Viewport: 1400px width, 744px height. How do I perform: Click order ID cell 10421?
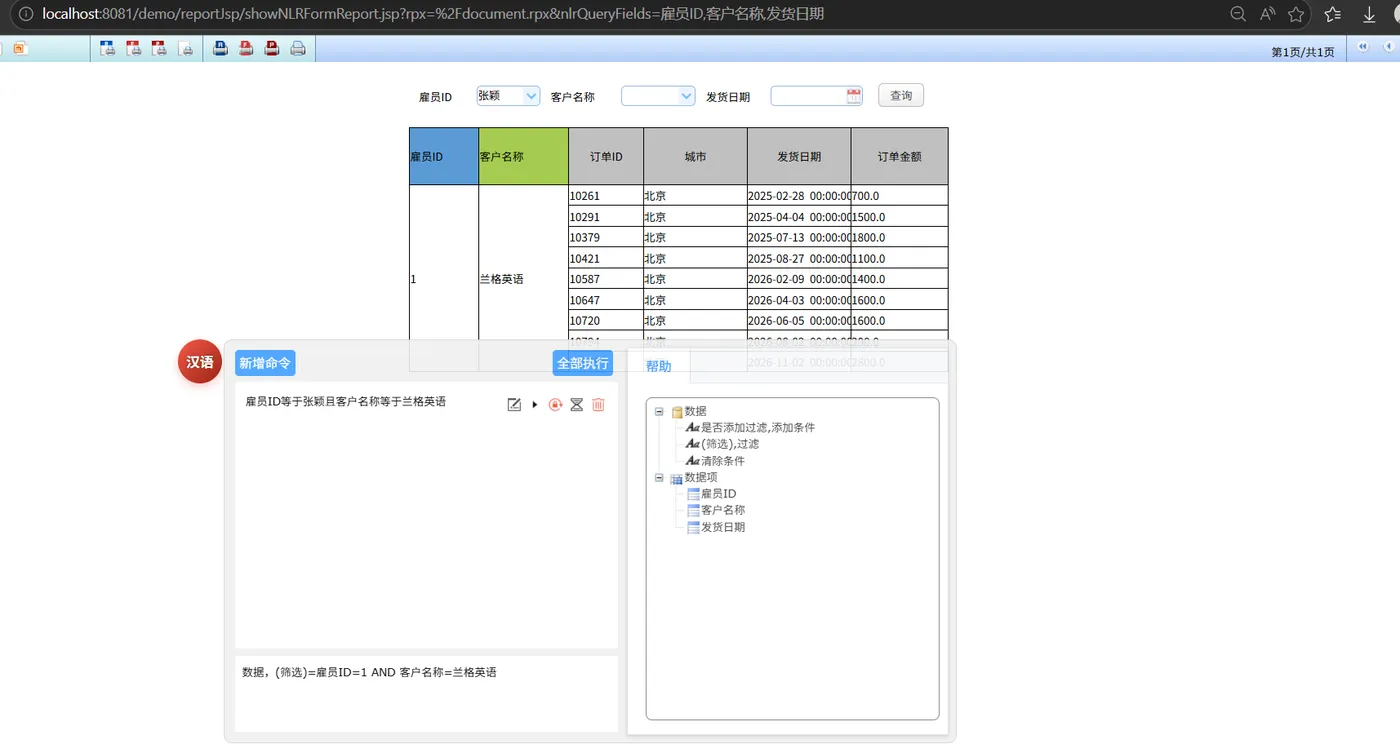coord(606,259)
